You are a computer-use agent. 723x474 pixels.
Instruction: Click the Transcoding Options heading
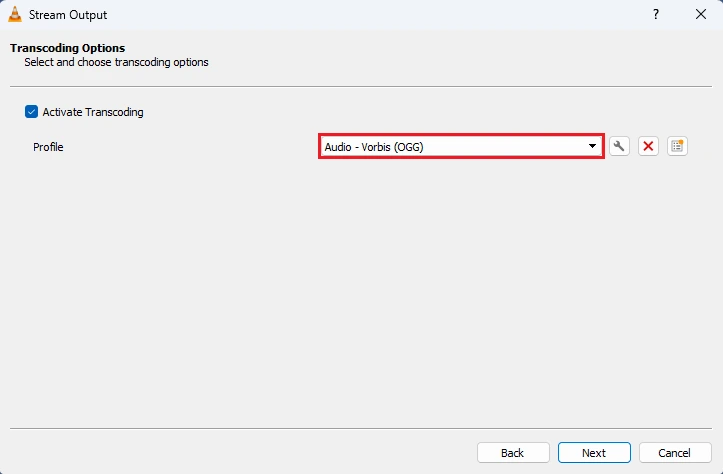pos(68,48)
